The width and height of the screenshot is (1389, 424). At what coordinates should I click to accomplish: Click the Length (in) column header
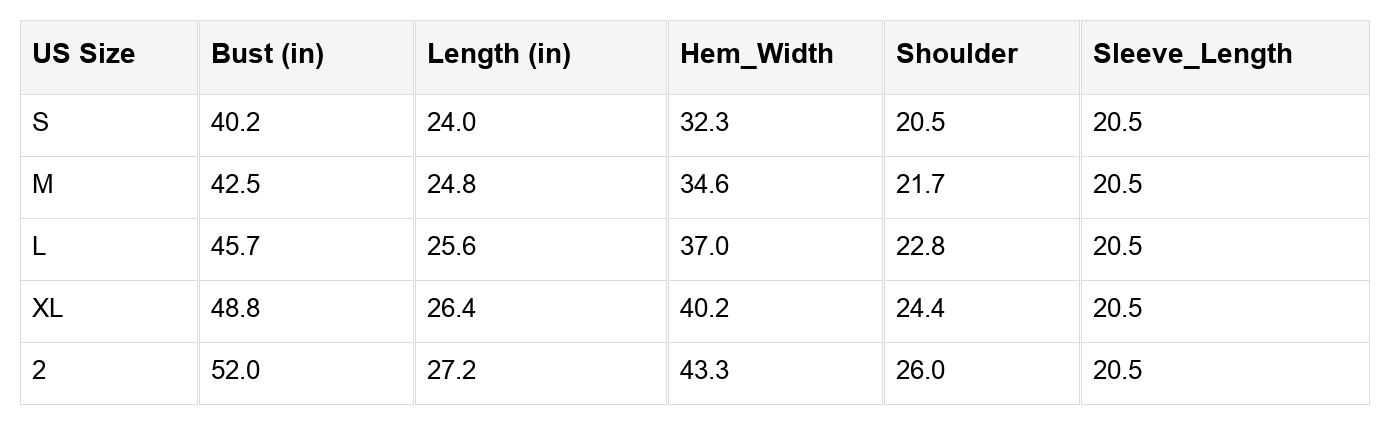(498, 55)
